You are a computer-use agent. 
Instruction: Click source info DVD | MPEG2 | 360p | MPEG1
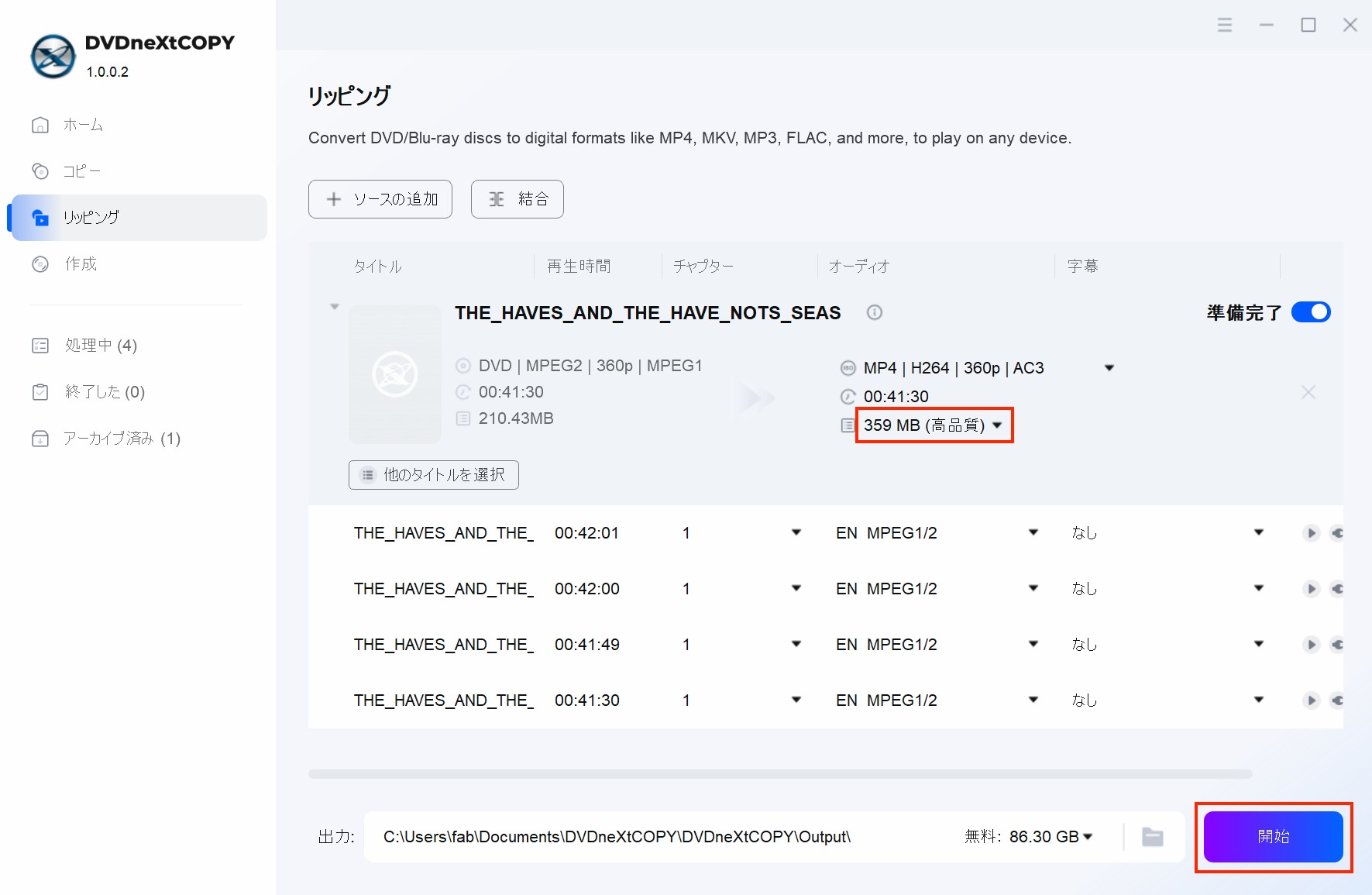tap(590, 366)
